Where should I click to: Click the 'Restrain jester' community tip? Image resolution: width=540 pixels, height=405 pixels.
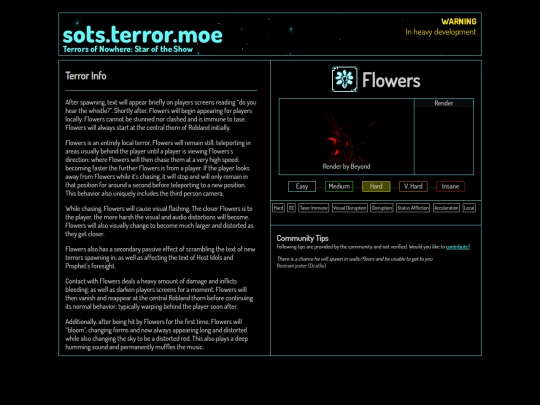[x=301, y=266]
